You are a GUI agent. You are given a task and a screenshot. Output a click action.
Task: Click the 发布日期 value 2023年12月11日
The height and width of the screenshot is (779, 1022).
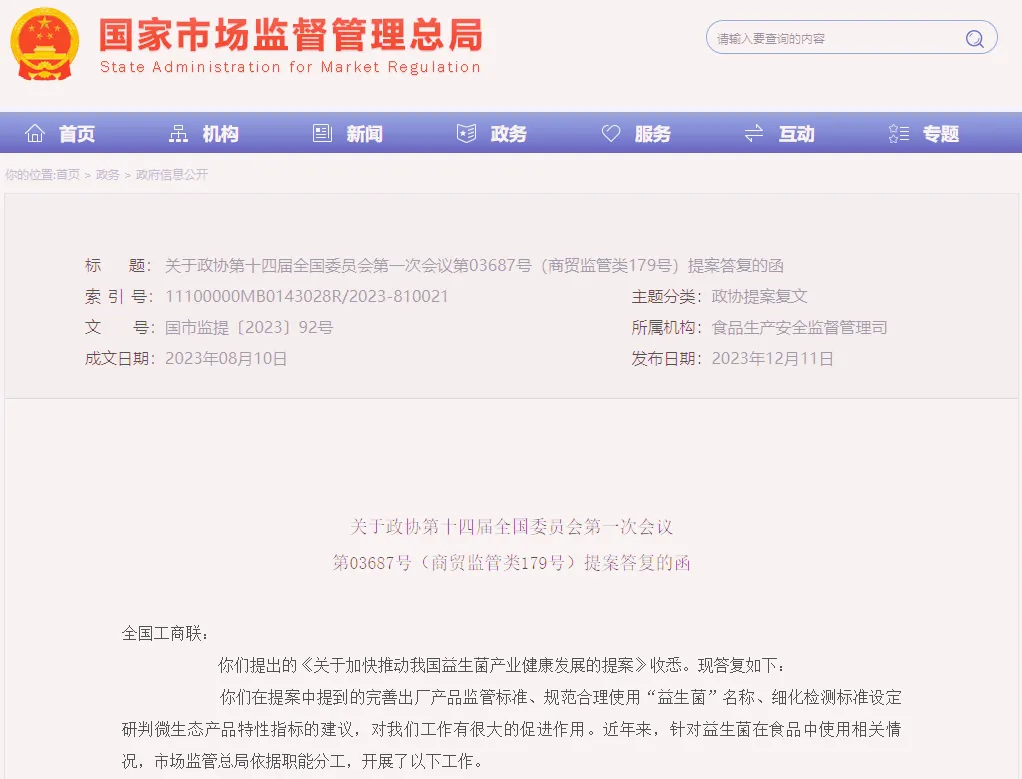(772, 359)
